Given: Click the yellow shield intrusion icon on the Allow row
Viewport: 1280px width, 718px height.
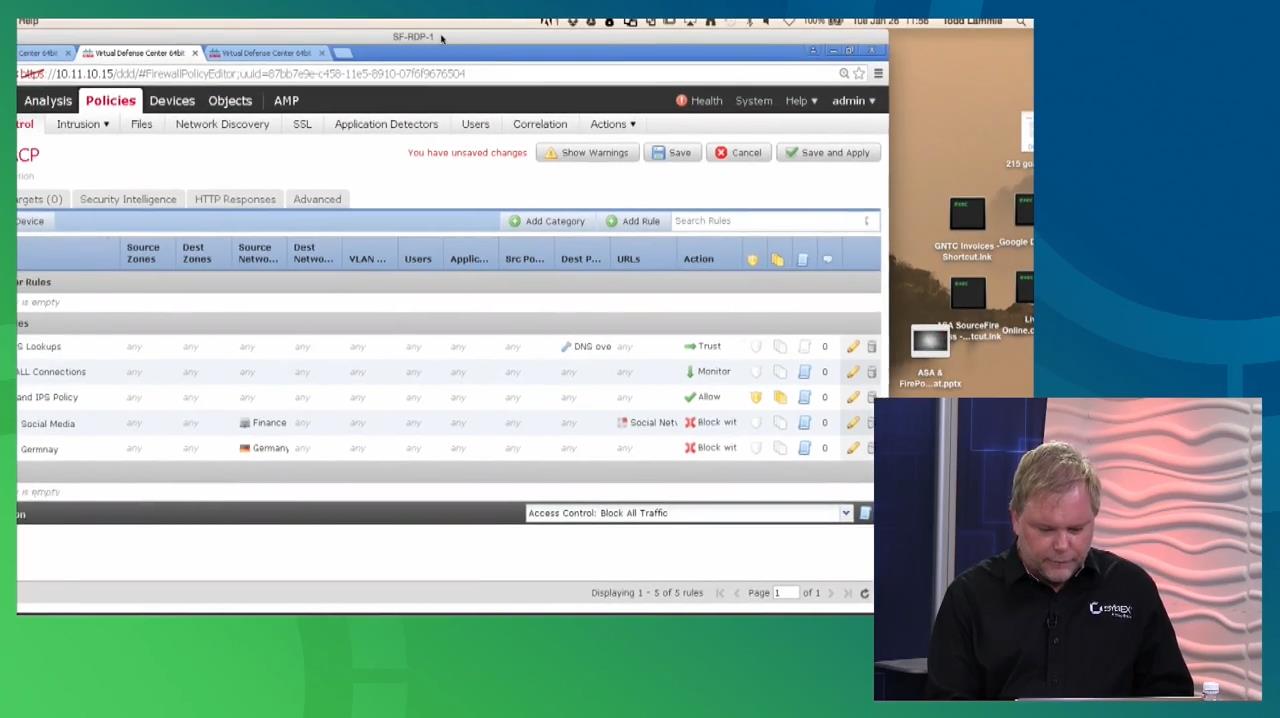Looking at the screenshot, I should click(x=756, y=398).
